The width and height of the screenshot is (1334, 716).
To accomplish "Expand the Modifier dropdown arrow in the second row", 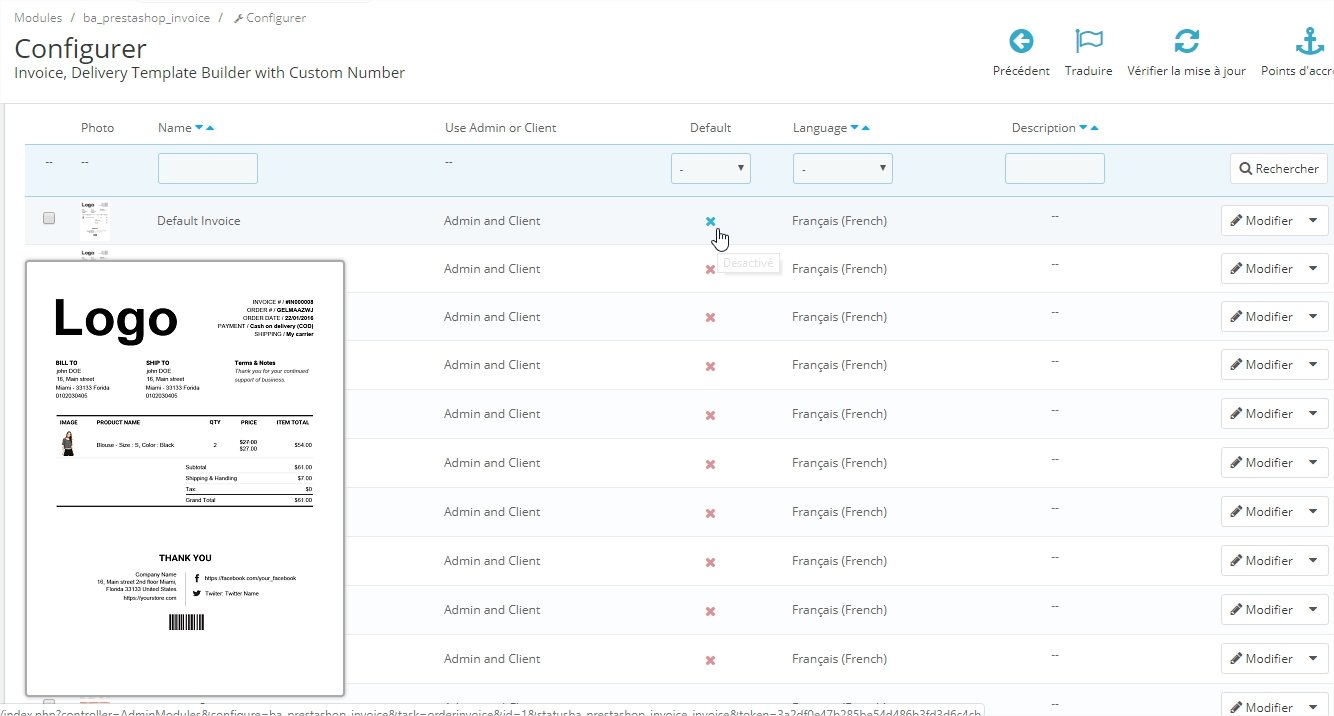I will tap(1313, 269).
